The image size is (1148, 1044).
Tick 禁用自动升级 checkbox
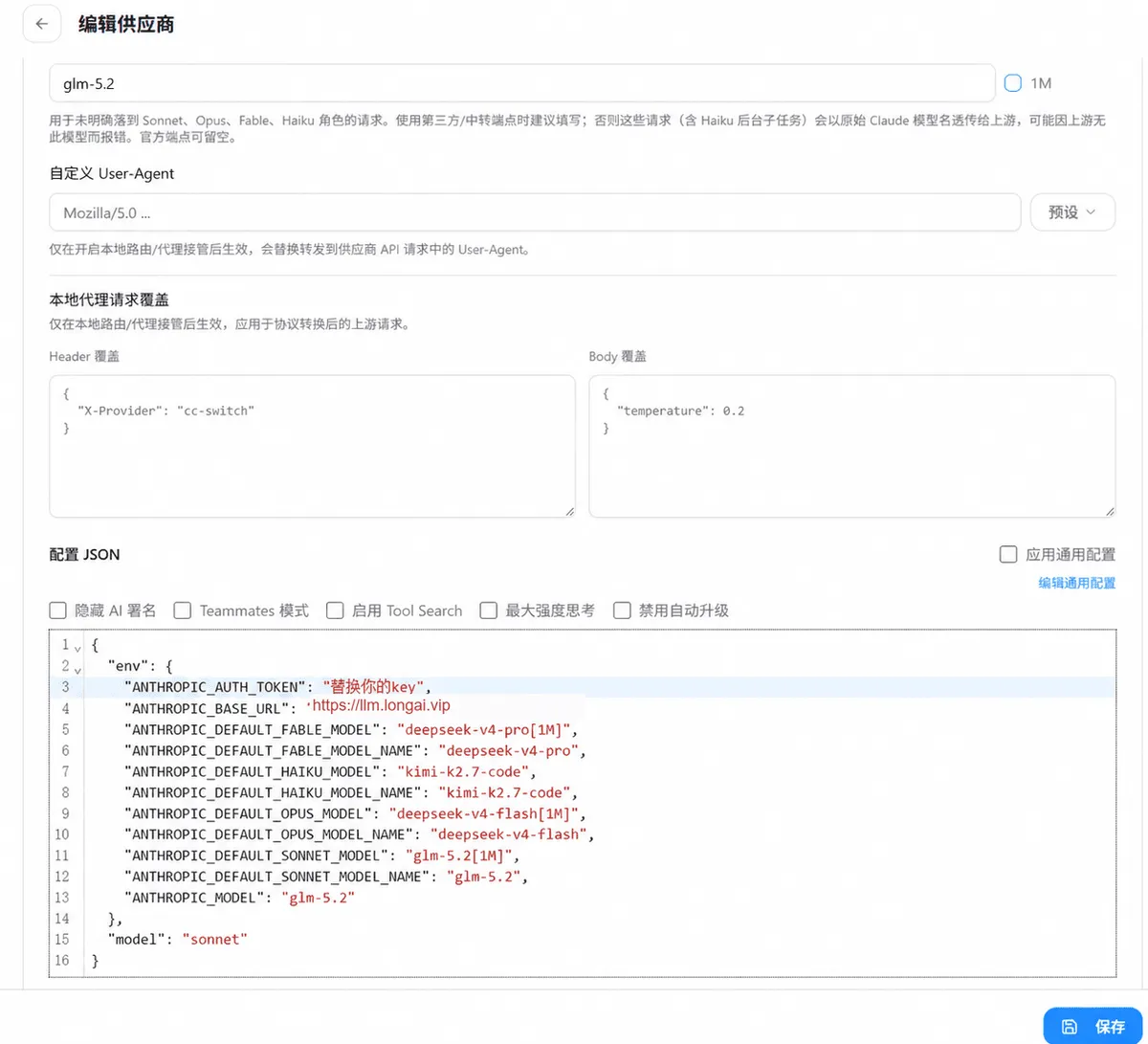[x=622, y=611]
